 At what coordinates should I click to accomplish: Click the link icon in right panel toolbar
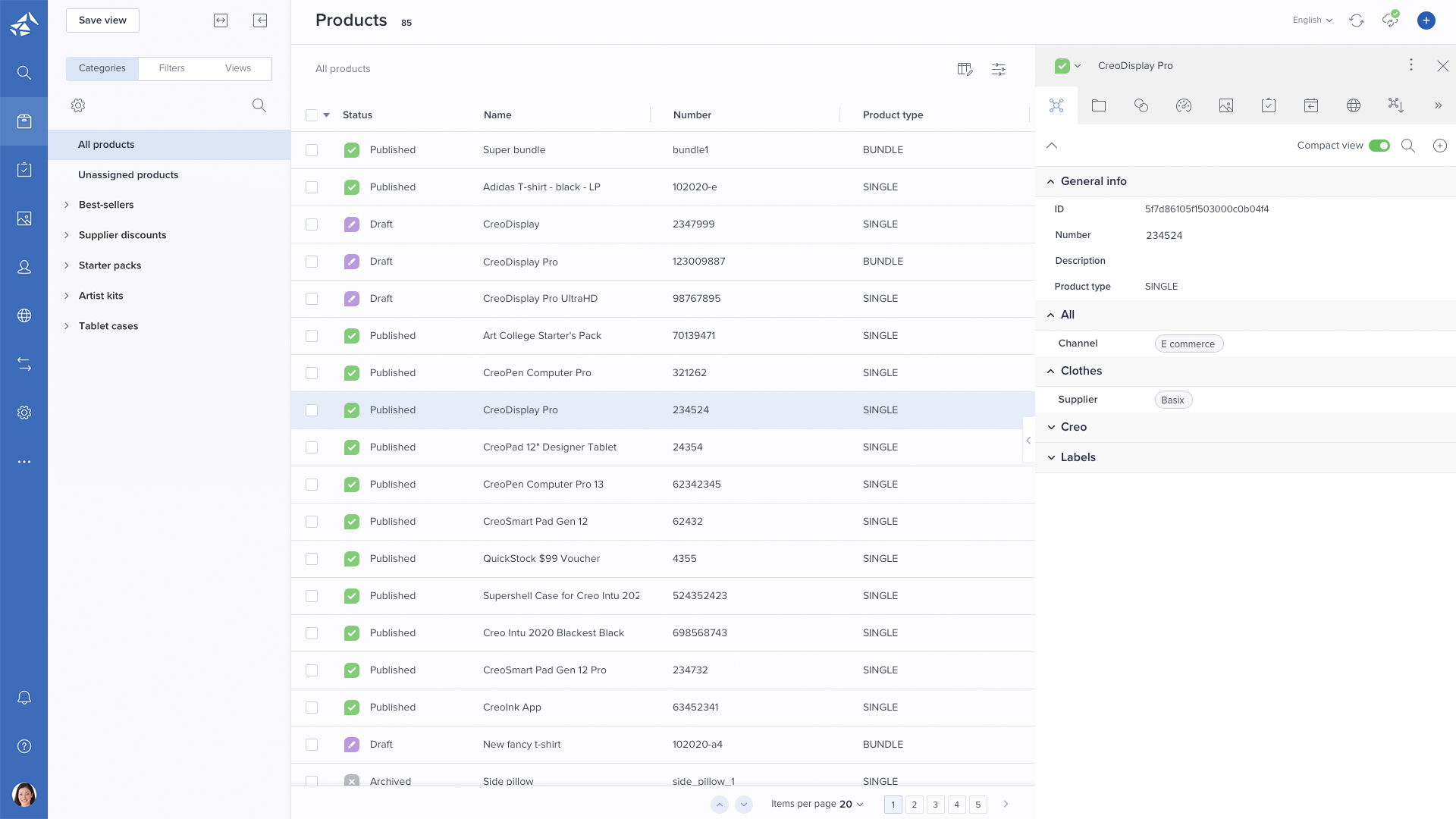click(1140, 104)
